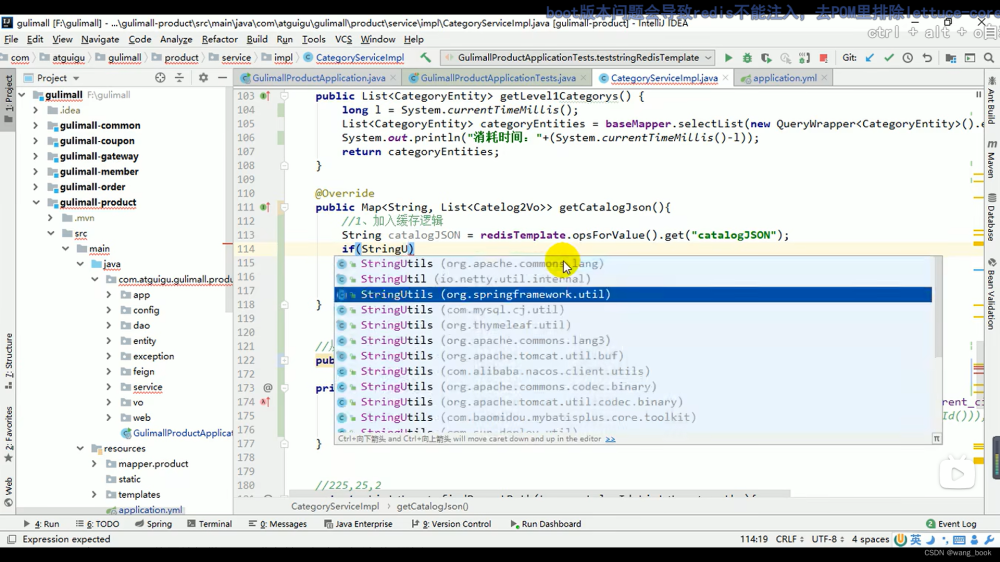Open the Favorites tool window
The image size is (1000, 562).
8,434
